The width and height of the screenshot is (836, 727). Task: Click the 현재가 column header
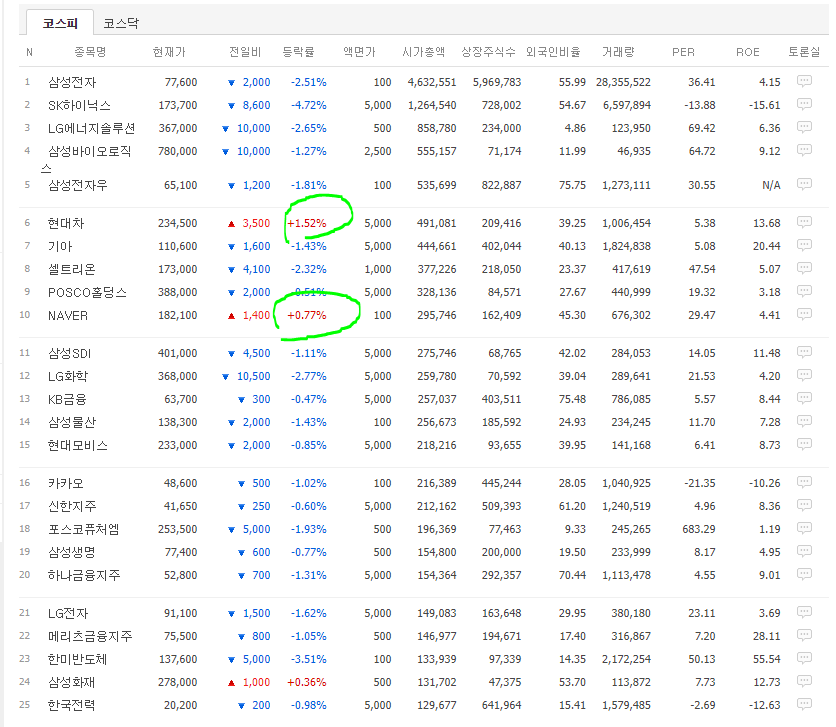click(169, 52)
